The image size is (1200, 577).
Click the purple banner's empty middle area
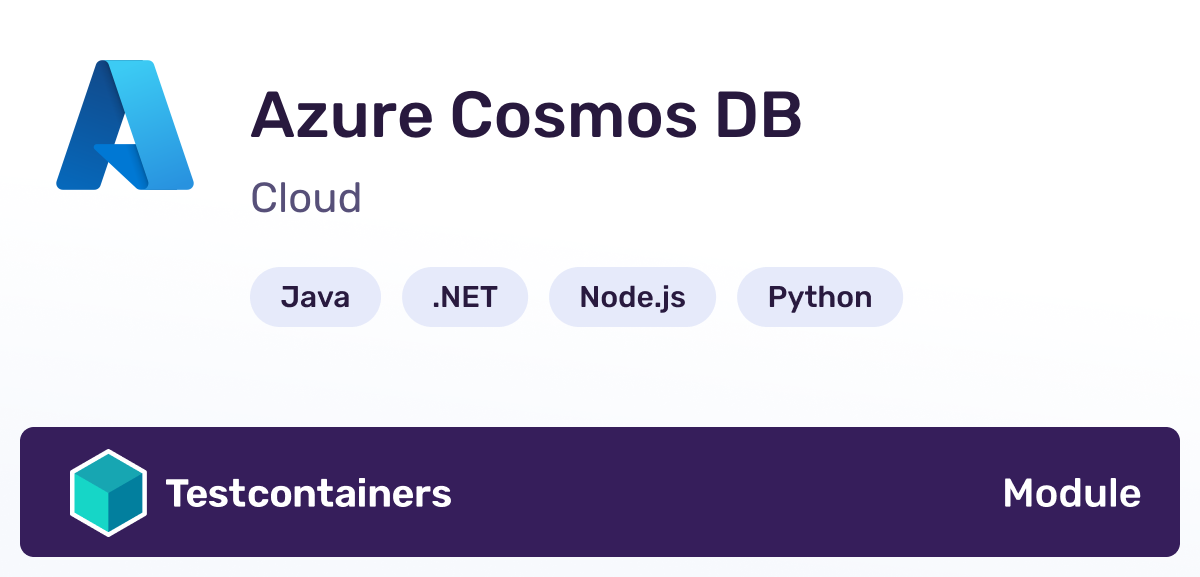[727, 492]
